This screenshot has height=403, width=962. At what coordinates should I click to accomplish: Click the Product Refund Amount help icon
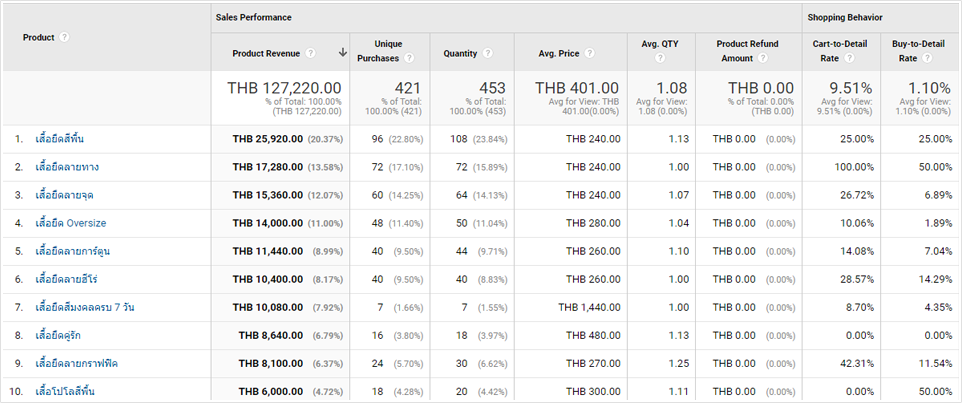(764, 58)
